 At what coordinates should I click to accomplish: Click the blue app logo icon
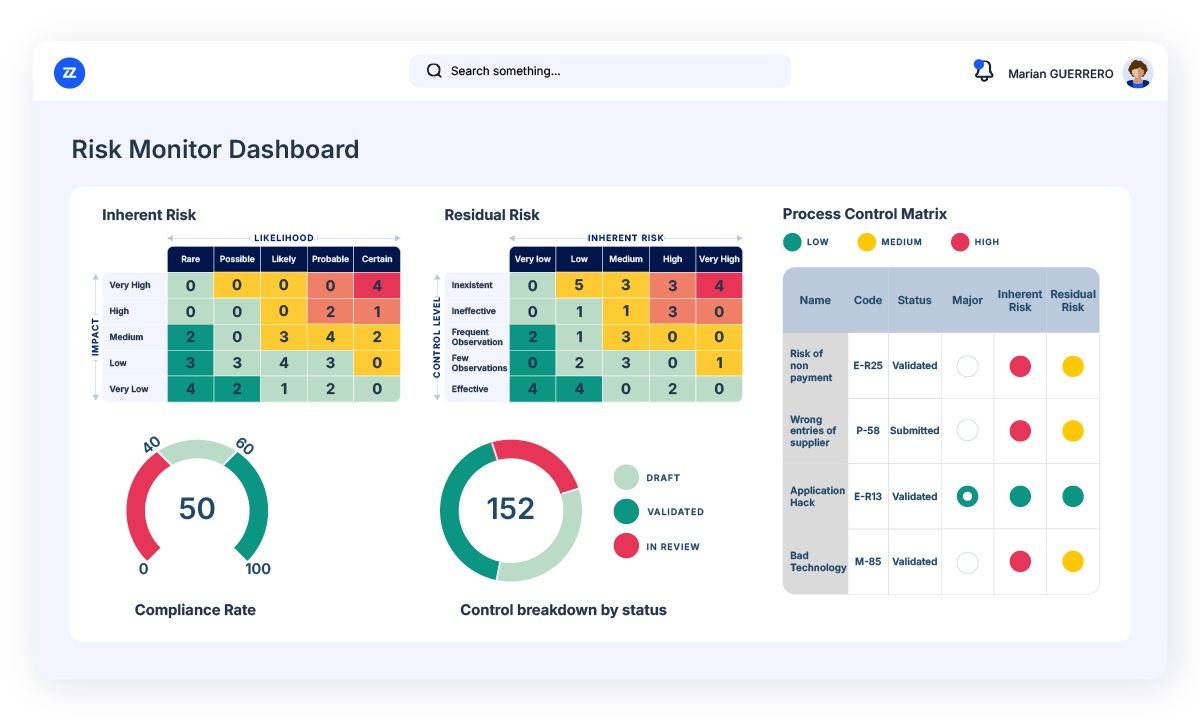[x=69, y=72]
